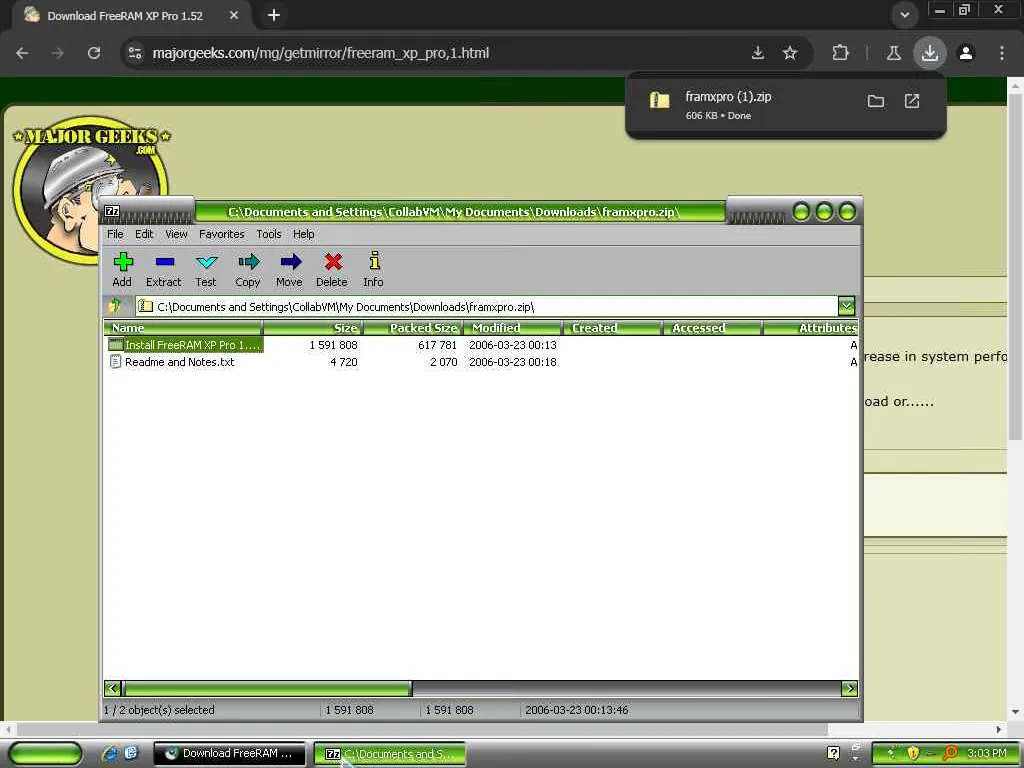Click size value 1 591 808 in file list

coord(333,345)
